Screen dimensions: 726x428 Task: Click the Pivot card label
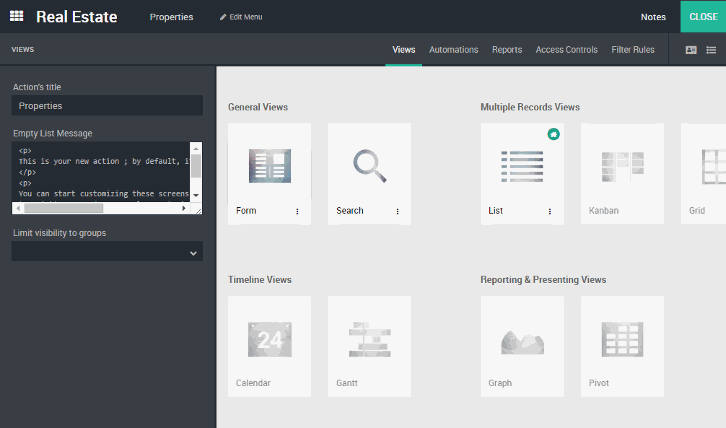(599, 383)
